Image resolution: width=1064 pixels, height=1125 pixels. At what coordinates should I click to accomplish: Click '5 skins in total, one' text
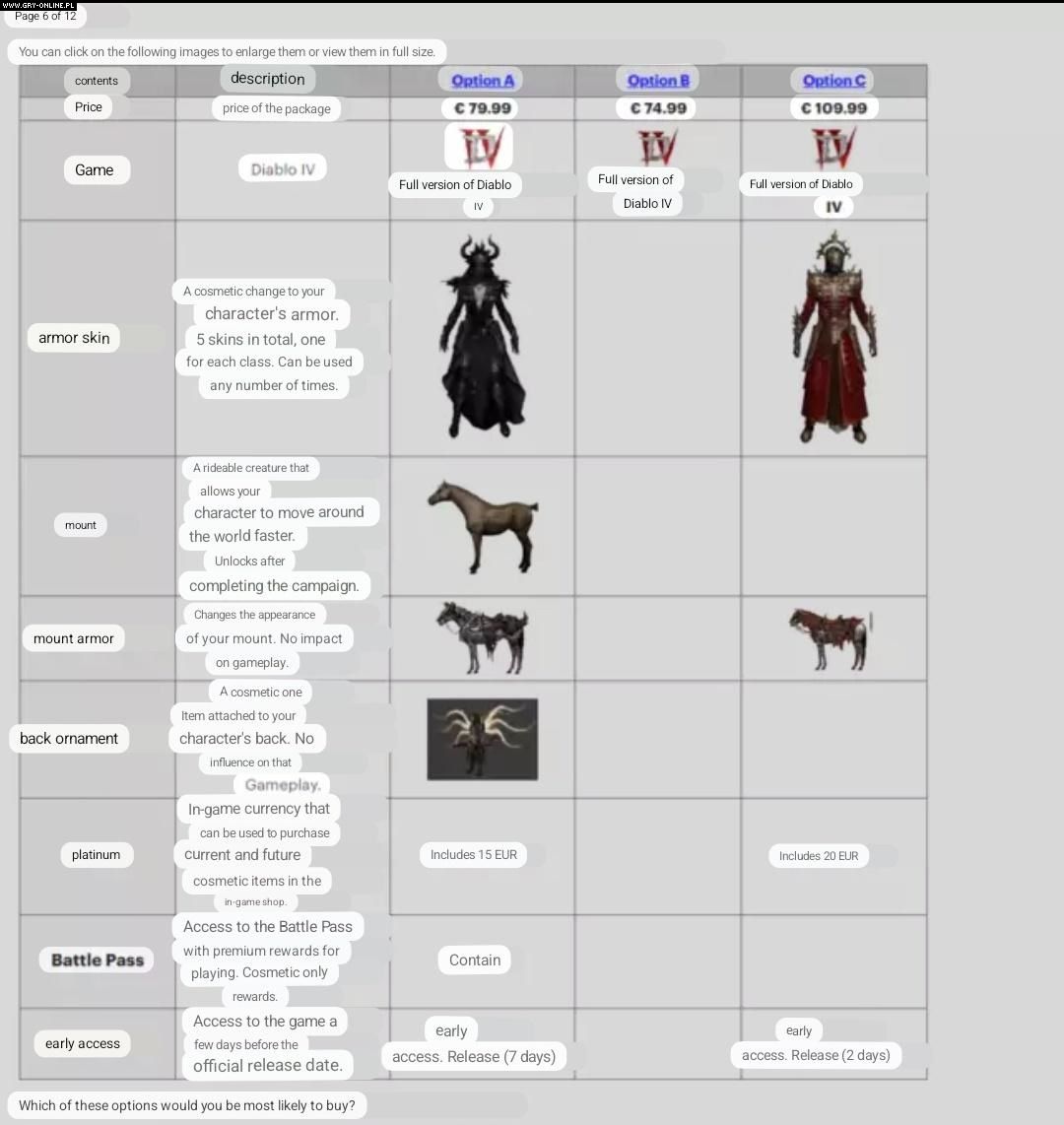pyautogui.click(x=261, y=339)
